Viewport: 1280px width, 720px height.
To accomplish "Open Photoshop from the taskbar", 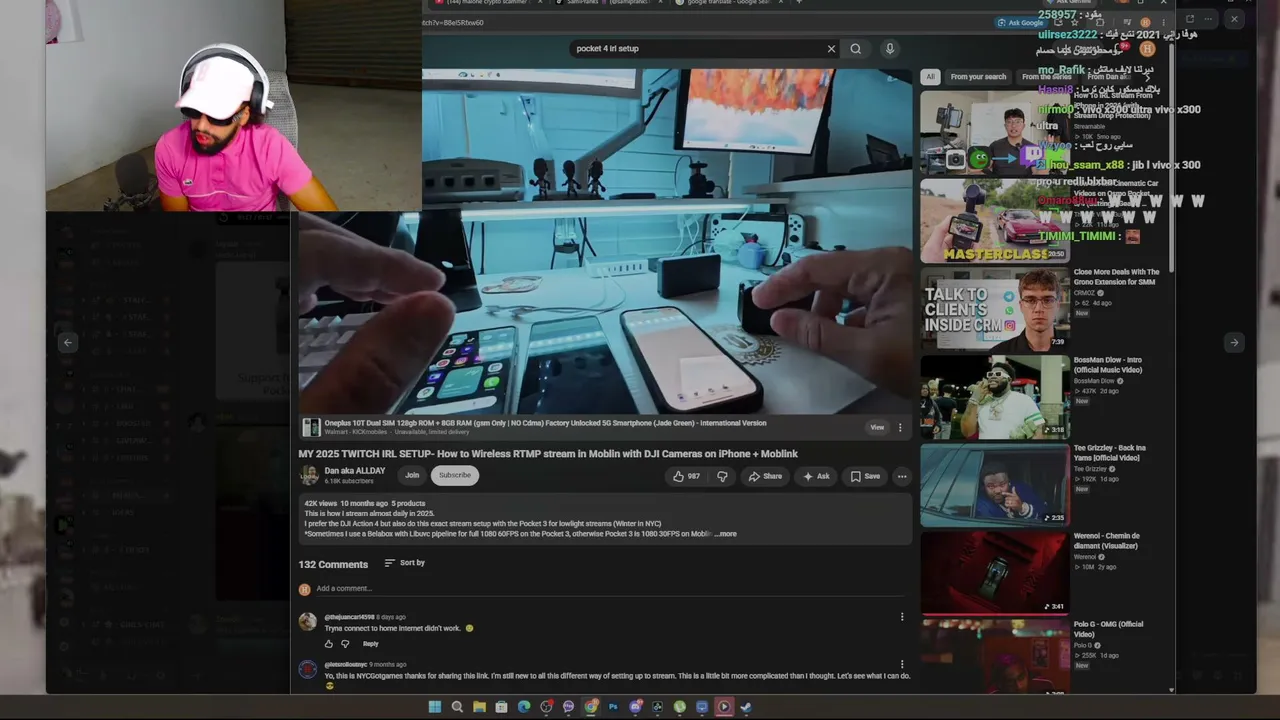I will 613,707.
